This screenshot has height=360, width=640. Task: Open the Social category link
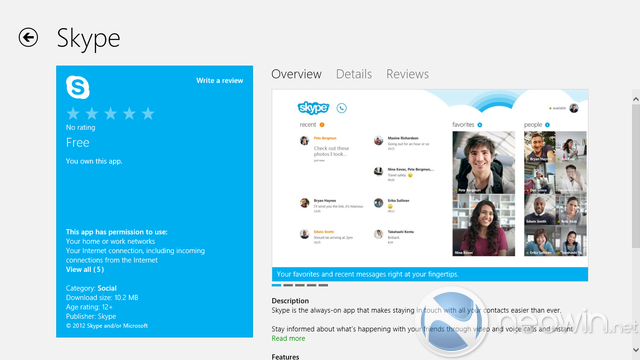pyautogui.click(x=107, y=288)
